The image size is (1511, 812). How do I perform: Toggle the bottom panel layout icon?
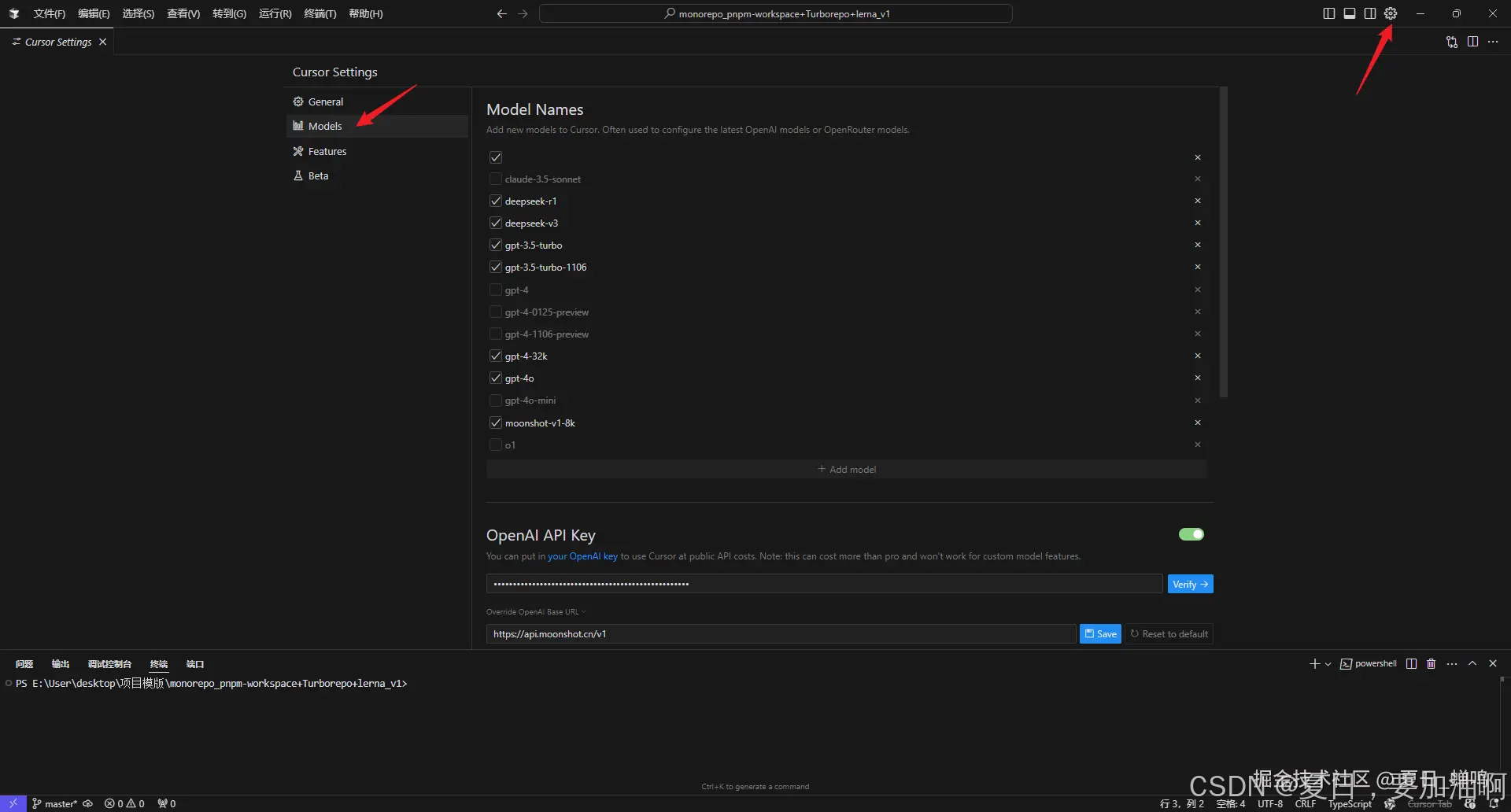click(x=1350, y=13)
